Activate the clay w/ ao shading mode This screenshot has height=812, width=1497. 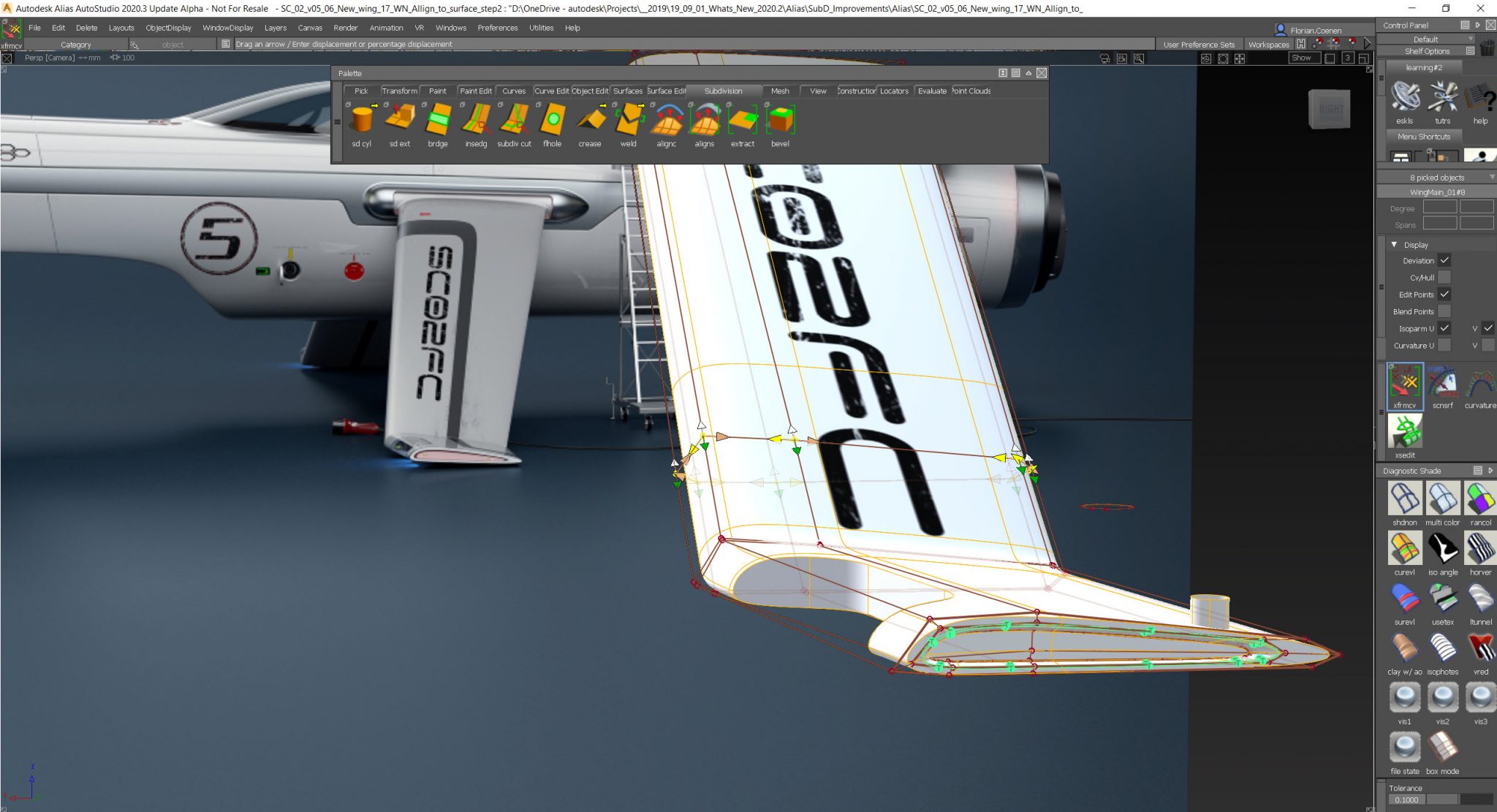[1404, 649]
